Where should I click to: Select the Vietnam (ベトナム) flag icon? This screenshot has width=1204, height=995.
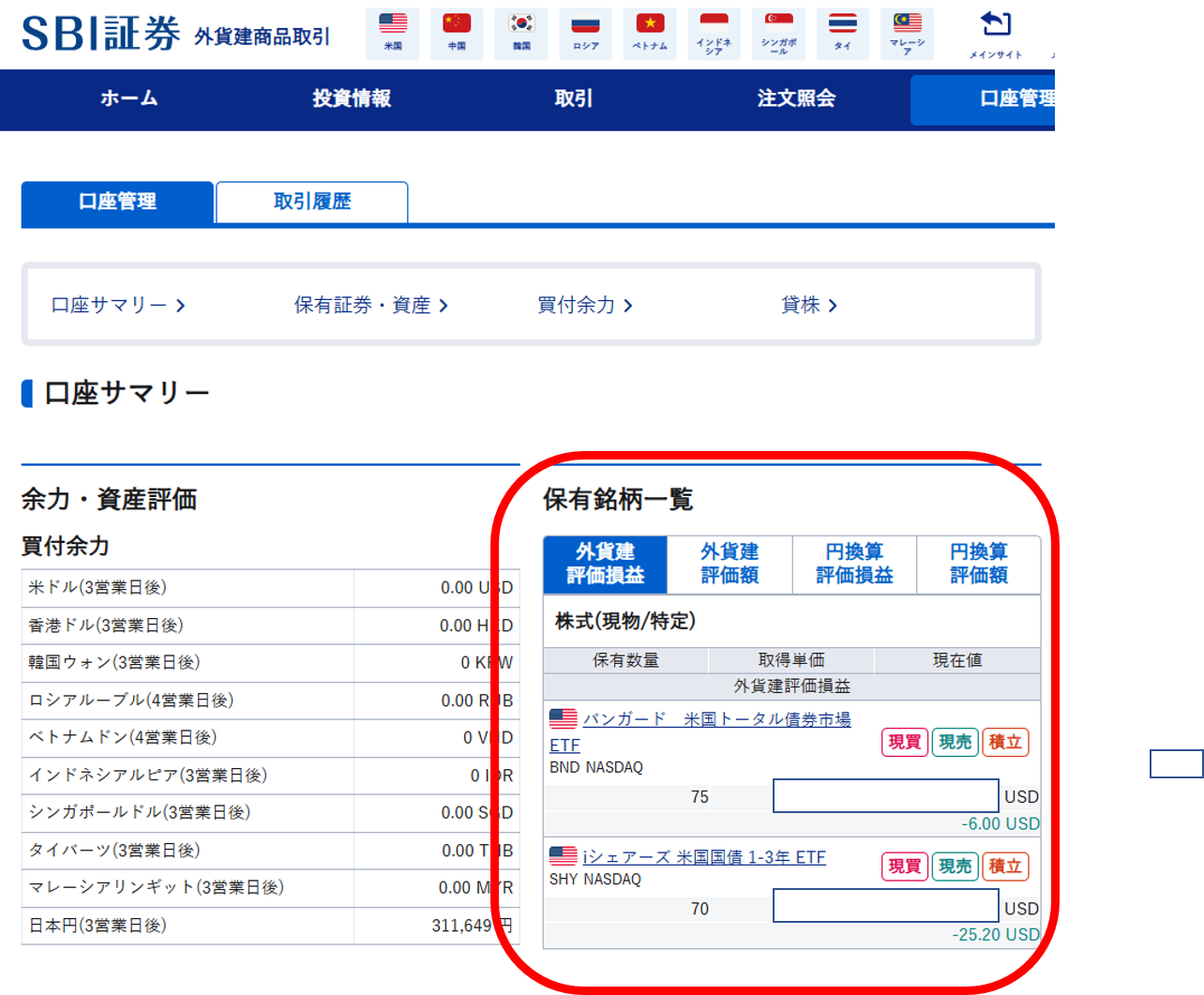tap(650, 33)
